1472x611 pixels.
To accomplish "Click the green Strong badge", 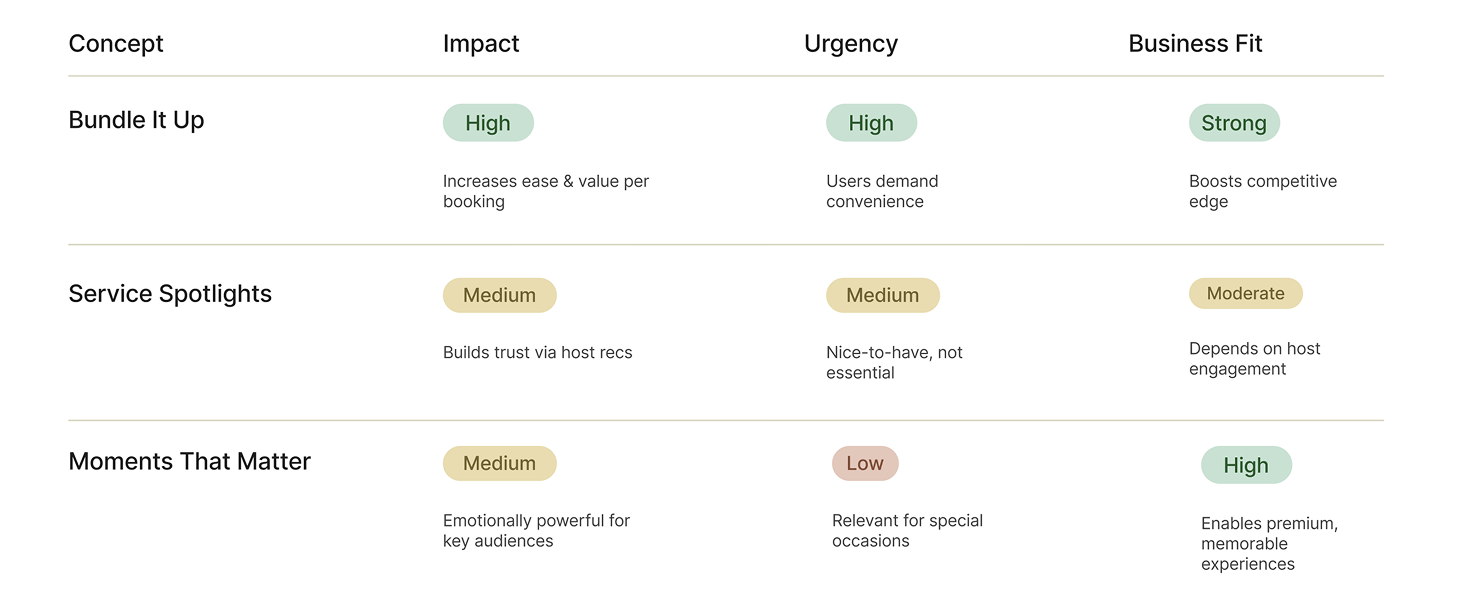I will point(1233,123).
